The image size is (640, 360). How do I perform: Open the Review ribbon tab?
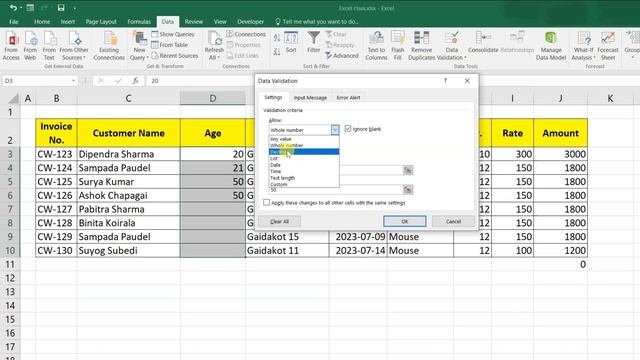pos(193,22)
